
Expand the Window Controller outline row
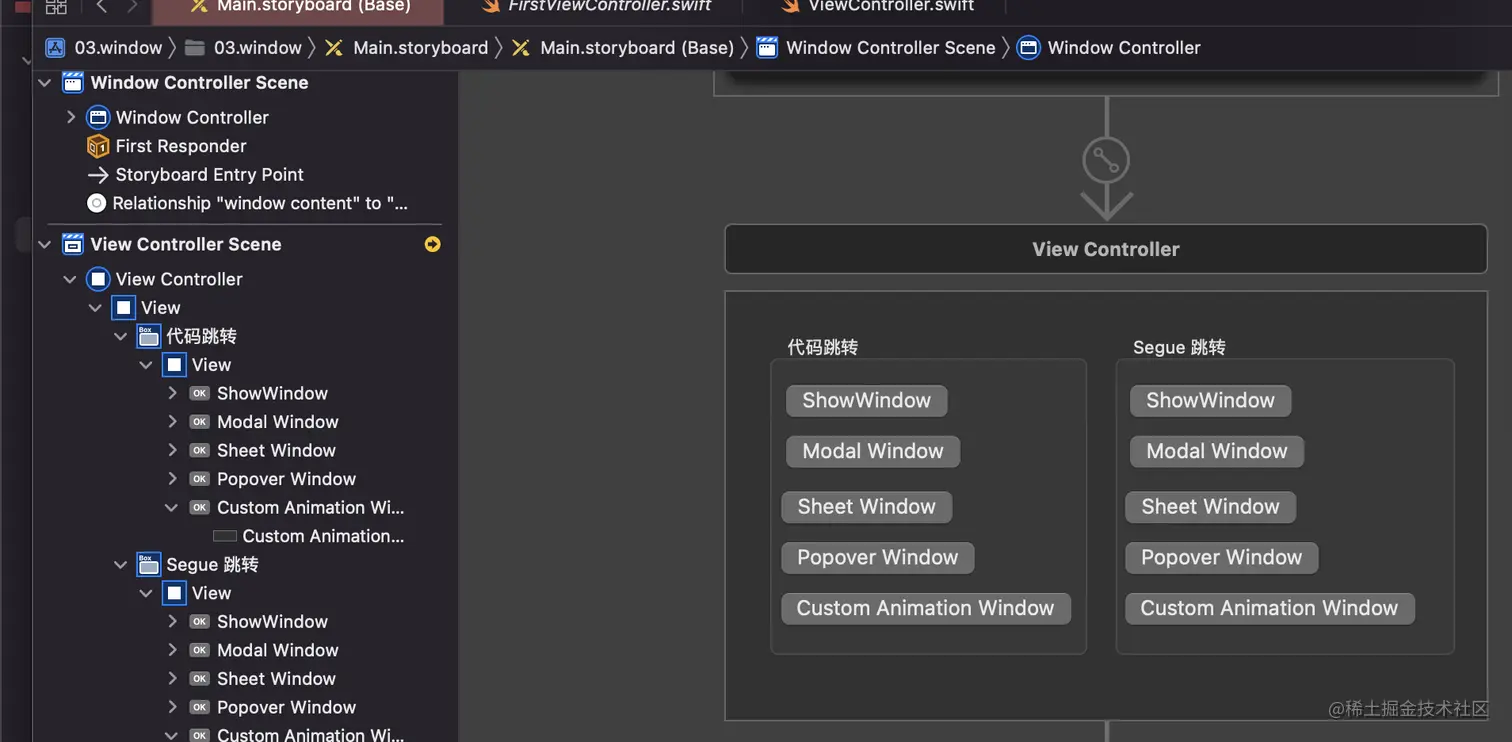tap(71, 118)
